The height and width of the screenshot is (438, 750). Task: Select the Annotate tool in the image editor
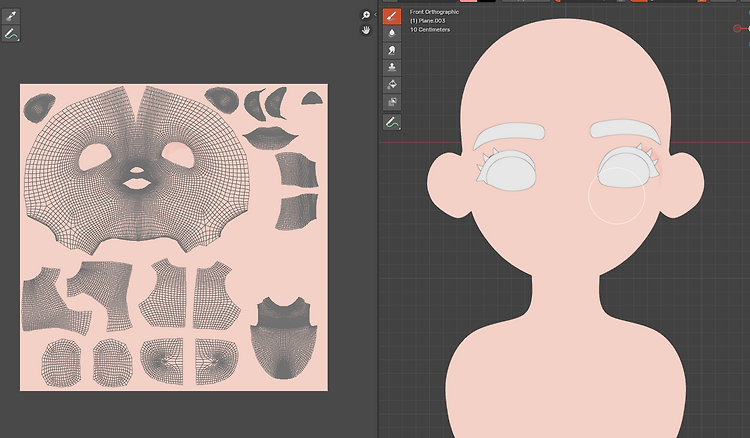[11, 33]
